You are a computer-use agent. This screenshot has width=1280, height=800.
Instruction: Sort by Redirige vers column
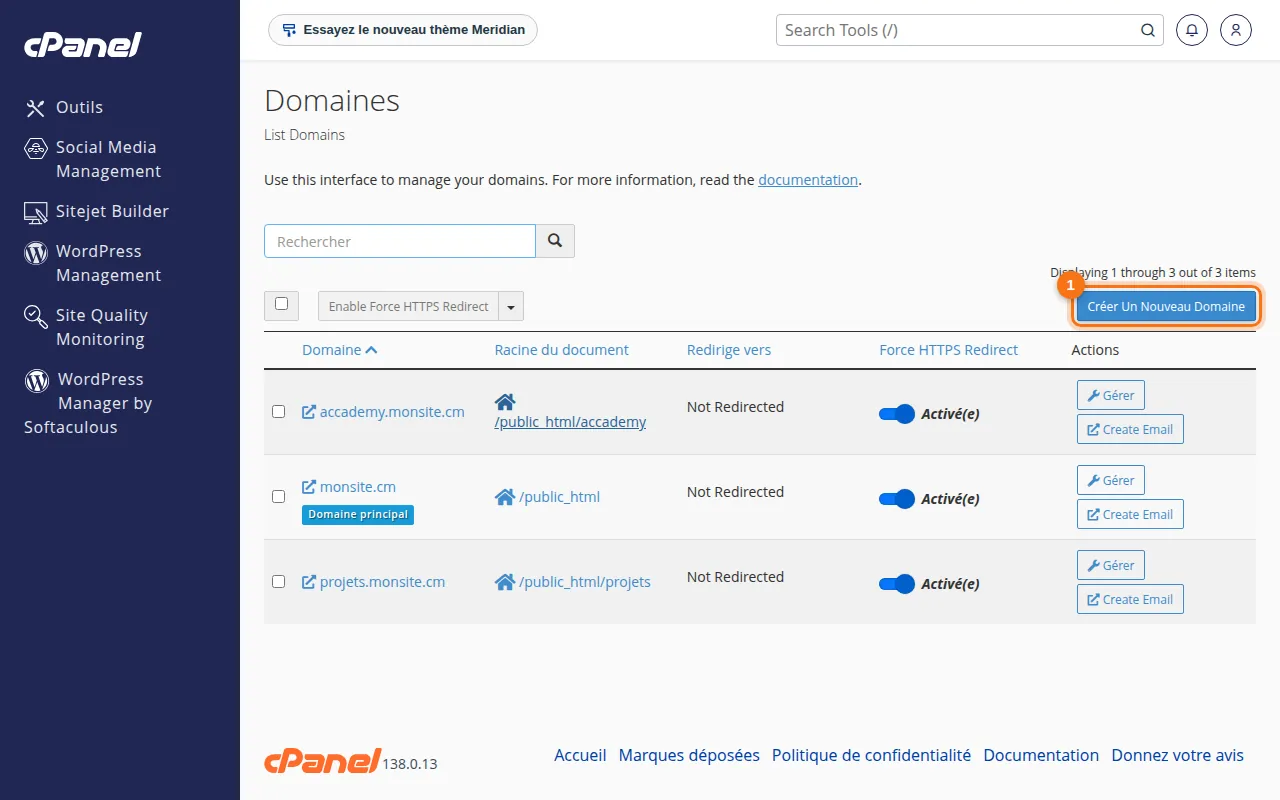click(x=729, y=350)
